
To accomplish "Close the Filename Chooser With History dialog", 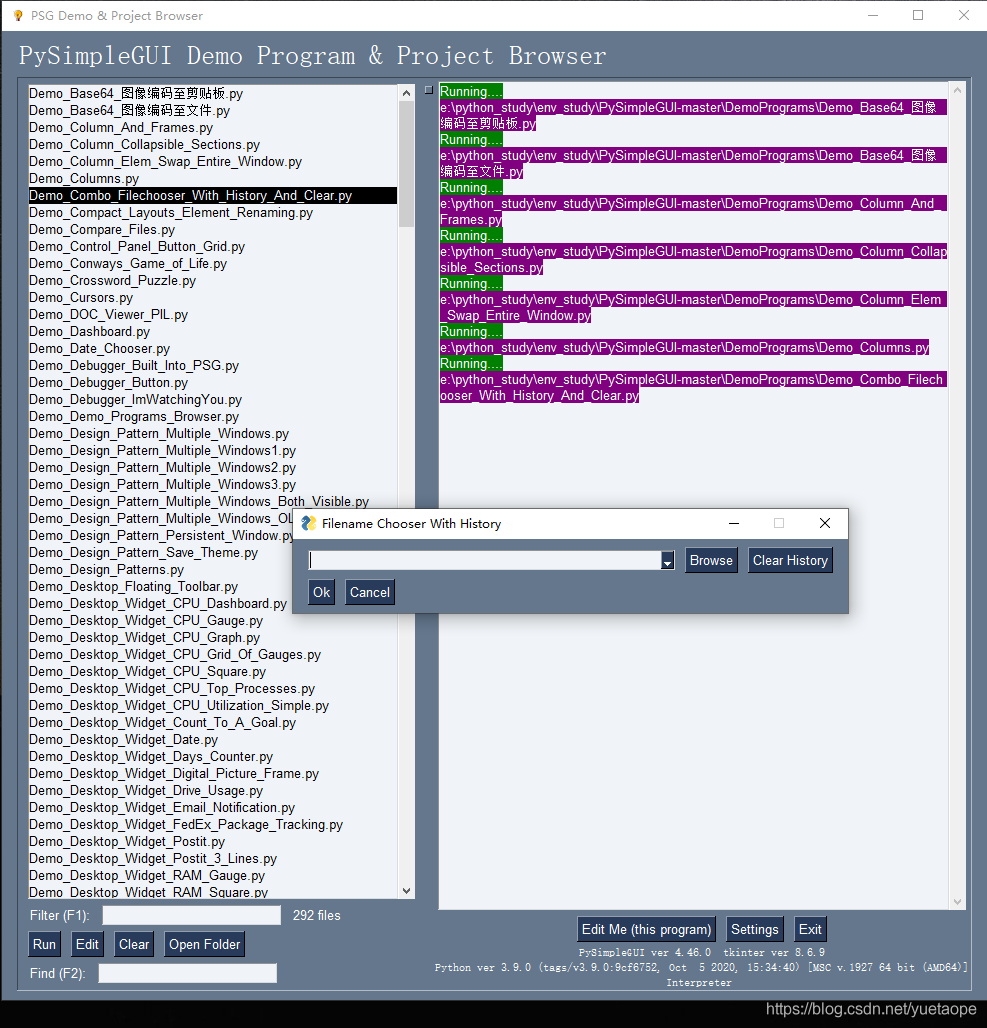I will (825, 523).
